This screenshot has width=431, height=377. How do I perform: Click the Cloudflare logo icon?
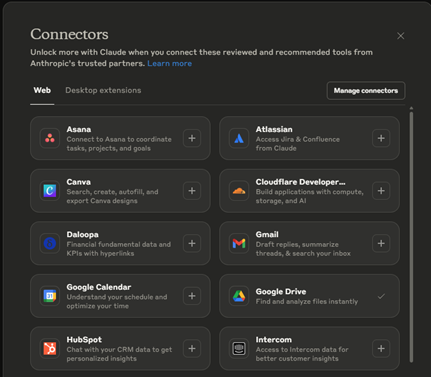click(x=239, y=191)
